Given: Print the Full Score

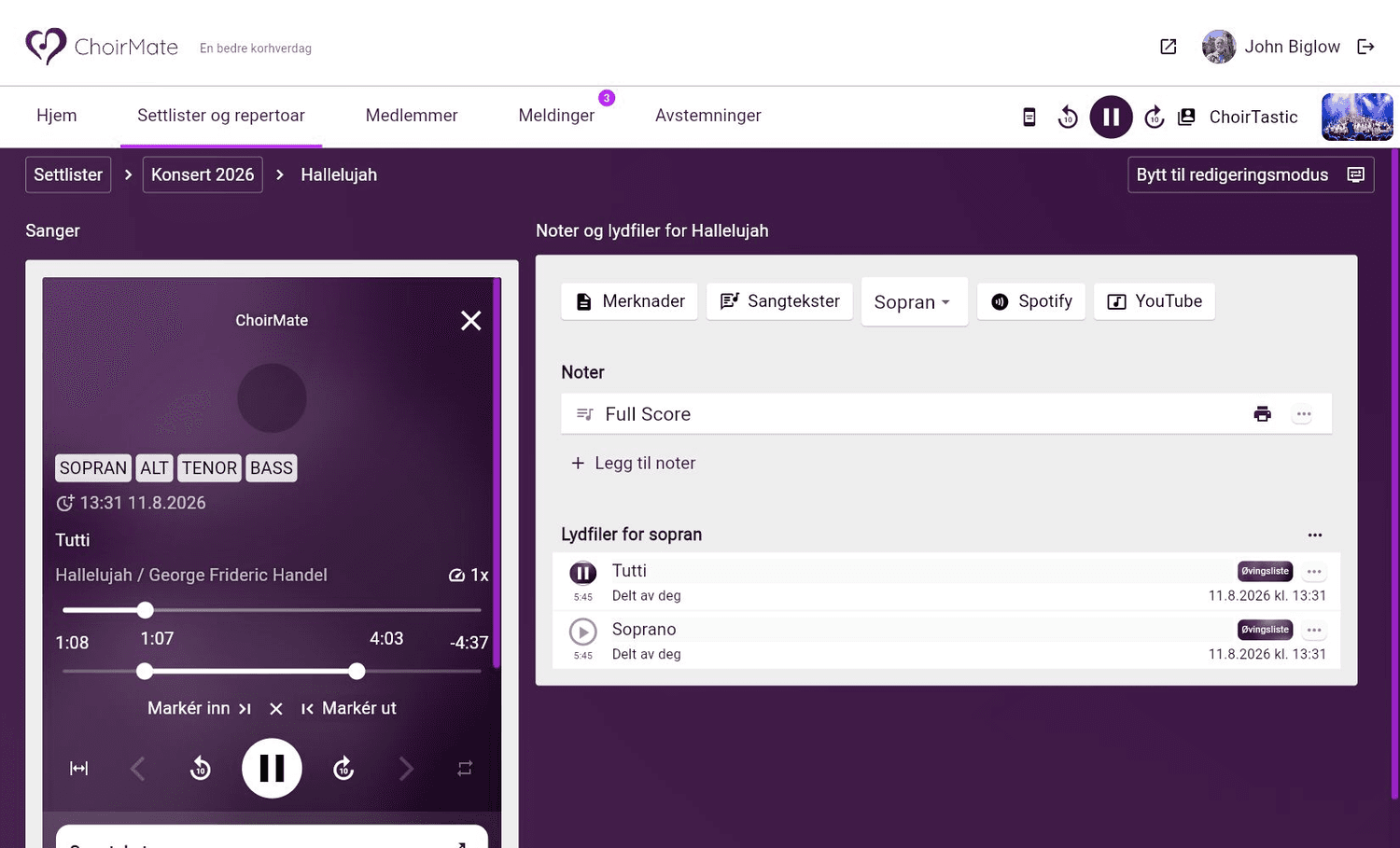Looking at the screenshot, I should pyautogui.click(x=1263, y=414).
